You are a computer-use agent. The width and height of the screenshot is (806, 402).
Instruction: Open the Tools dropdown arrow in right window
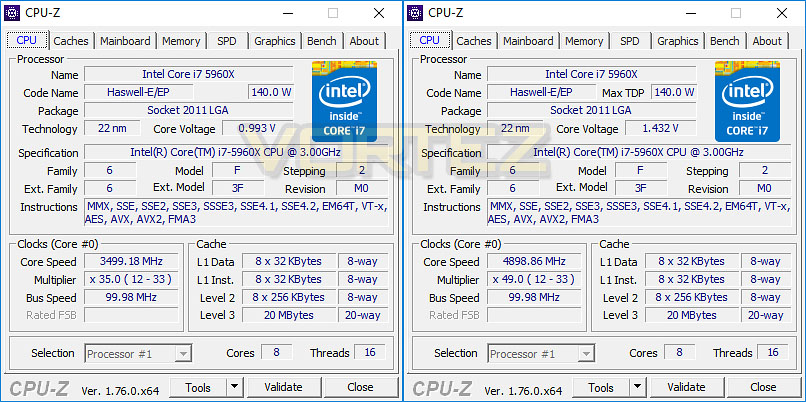click(x=637, y=387)
